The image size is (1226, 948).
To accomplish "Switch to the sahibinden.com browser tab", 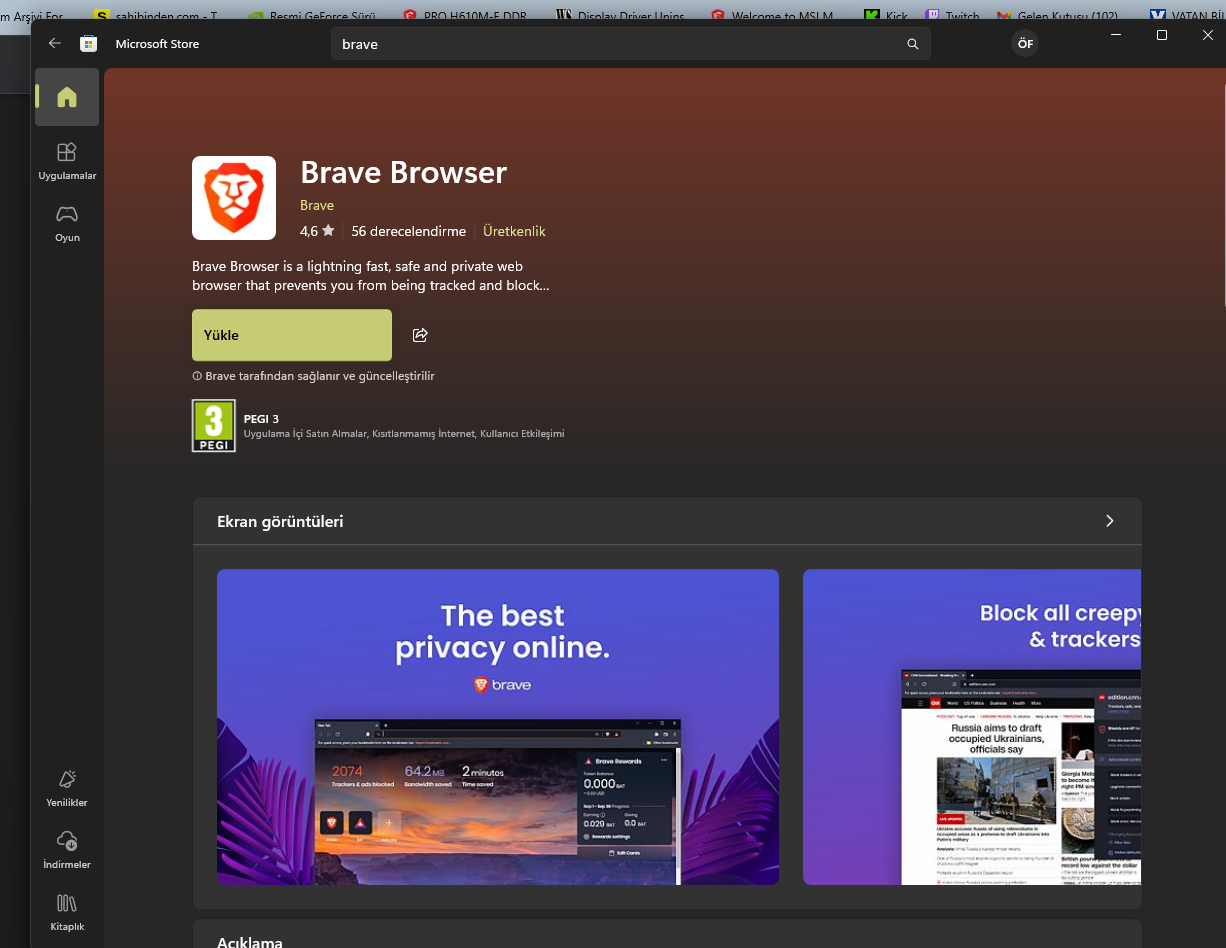I will 156,16.
